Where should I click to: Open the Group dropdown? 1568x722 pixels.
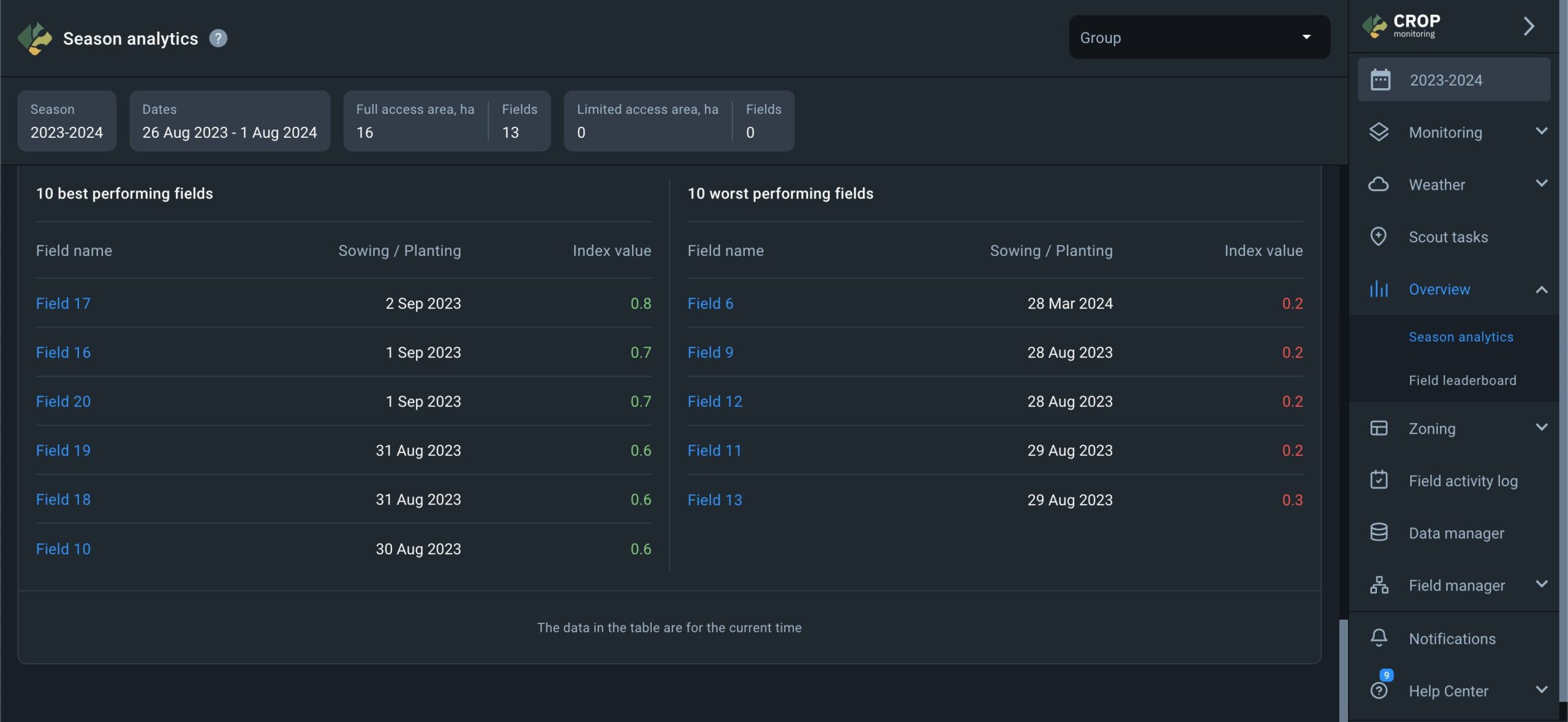click(x=1199, y=37)
